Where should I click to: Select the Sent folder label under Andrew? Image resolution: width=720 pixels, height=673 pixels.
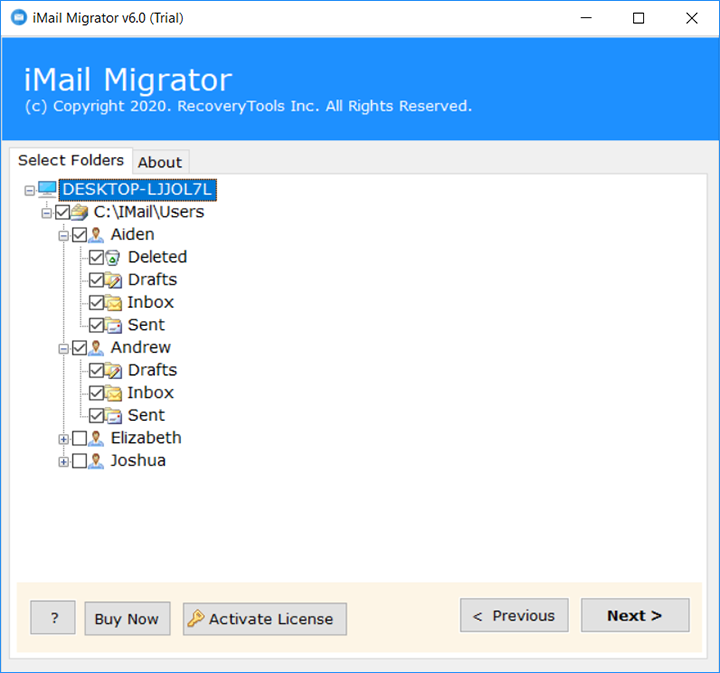coord(146,415)
